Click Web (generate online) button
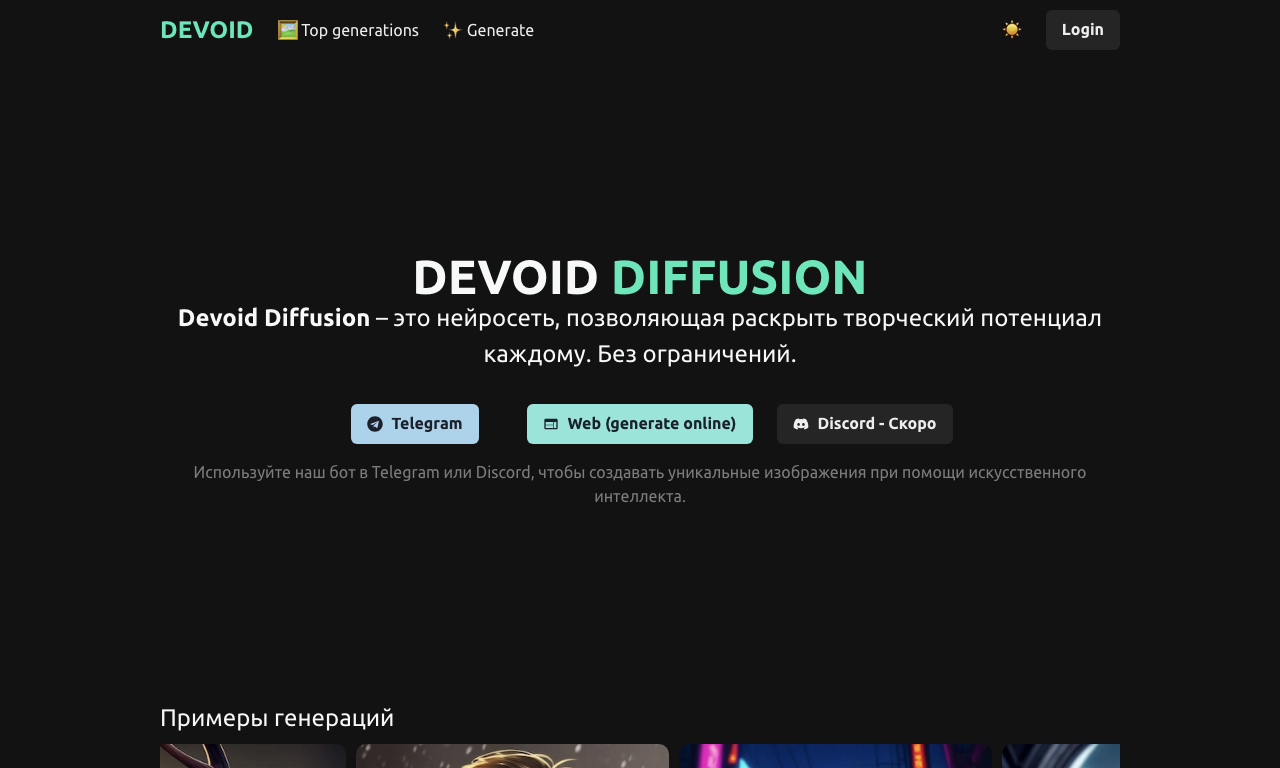 click(640, 424)
